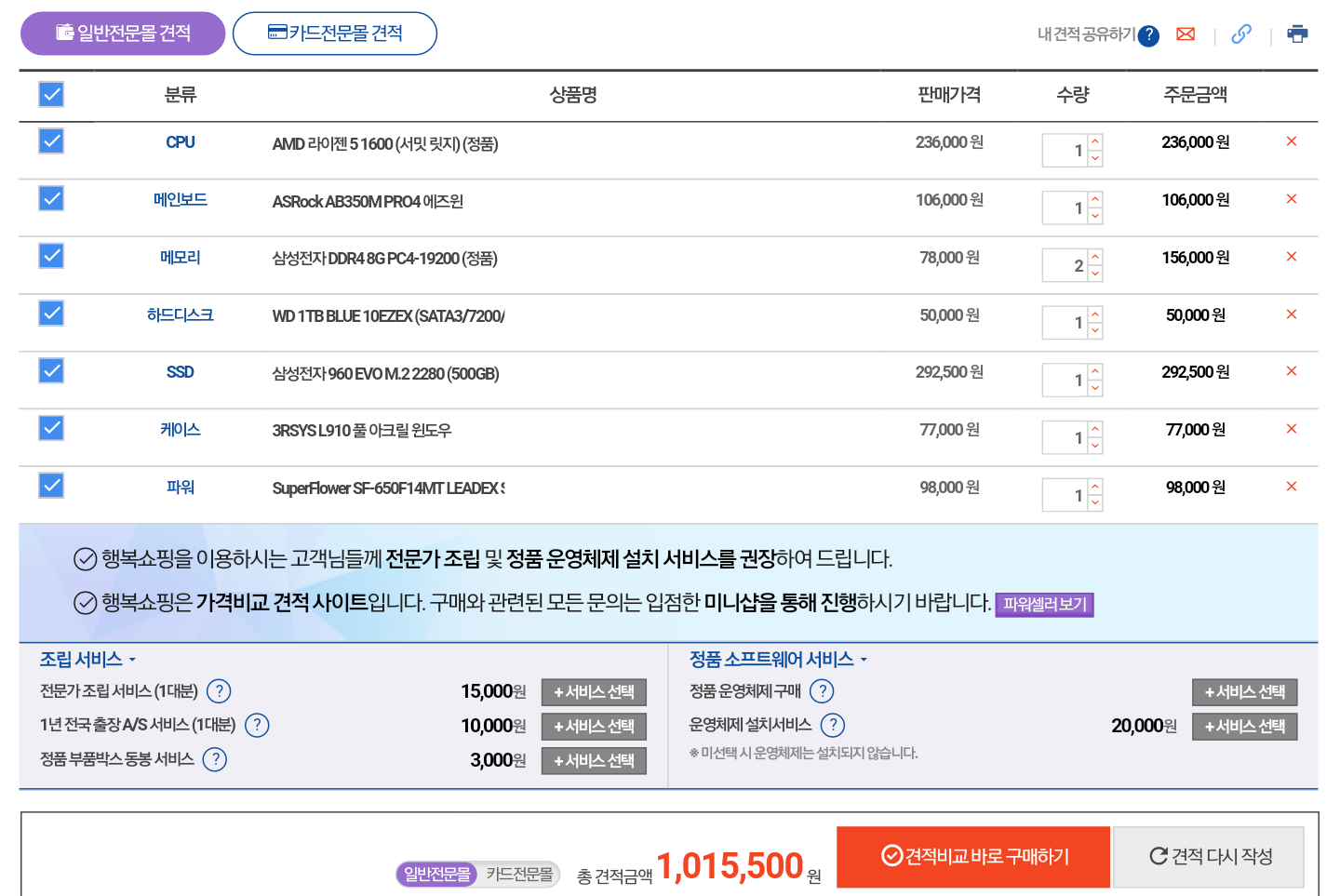Viewport: 1340px width, 896px height.
Task: Open the 메인보드 category link
Action: (x=181, y=200)
